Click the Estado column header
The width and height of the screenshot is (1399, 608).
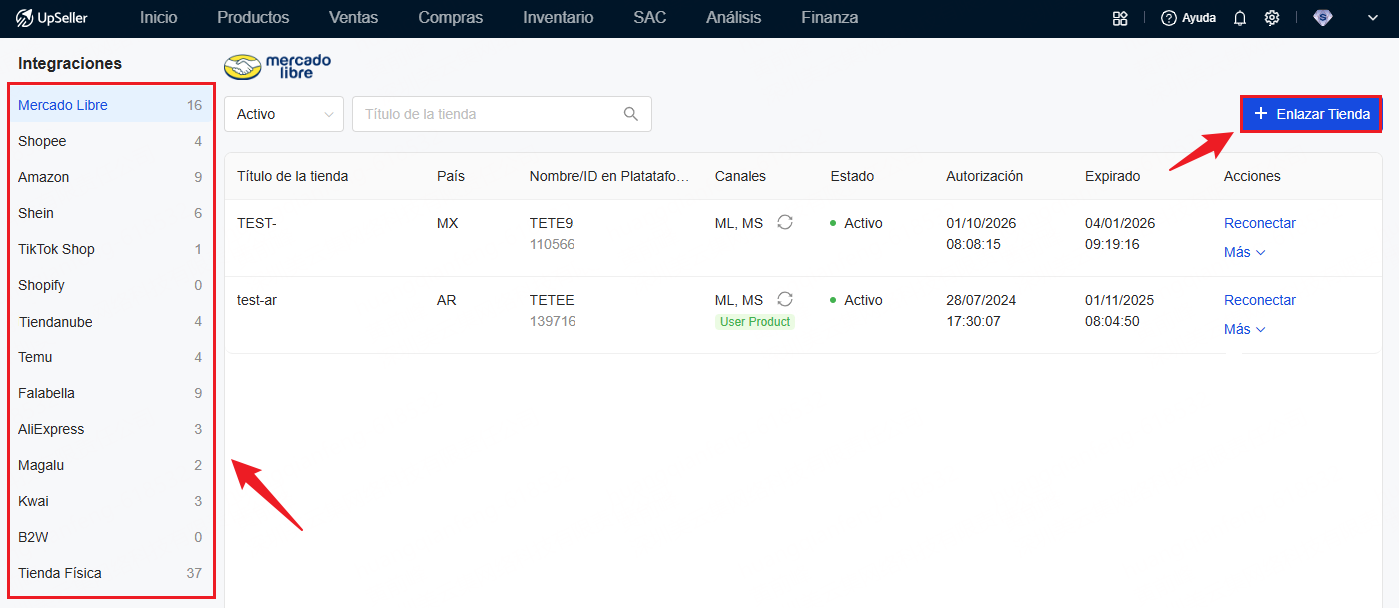852,176
